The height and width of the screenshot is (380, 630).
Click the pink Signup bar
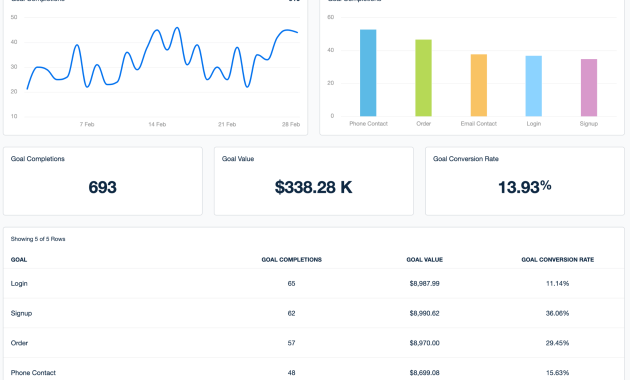[x=589, y=88]
